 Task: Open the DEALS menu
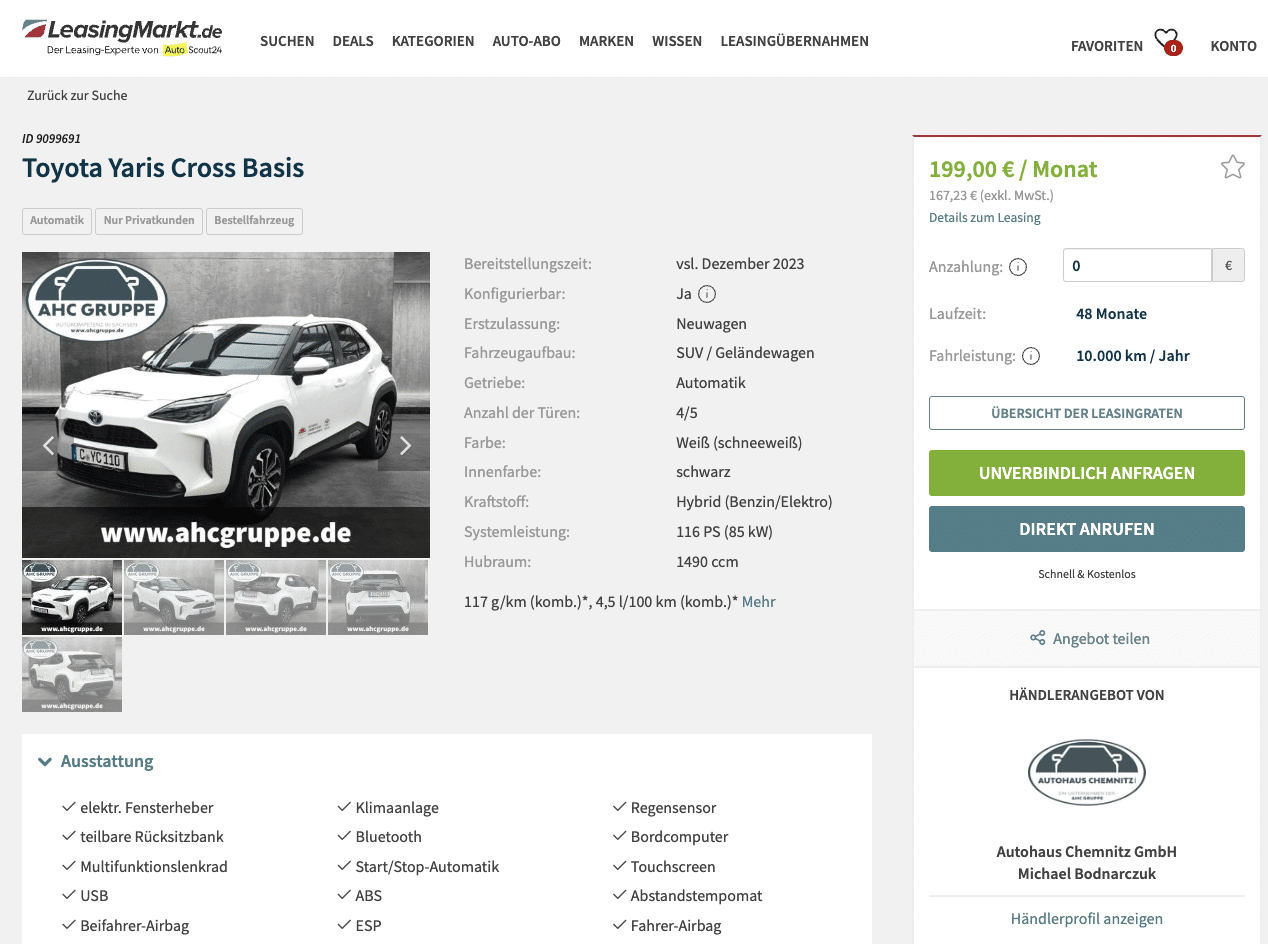(x=353, y=41)
